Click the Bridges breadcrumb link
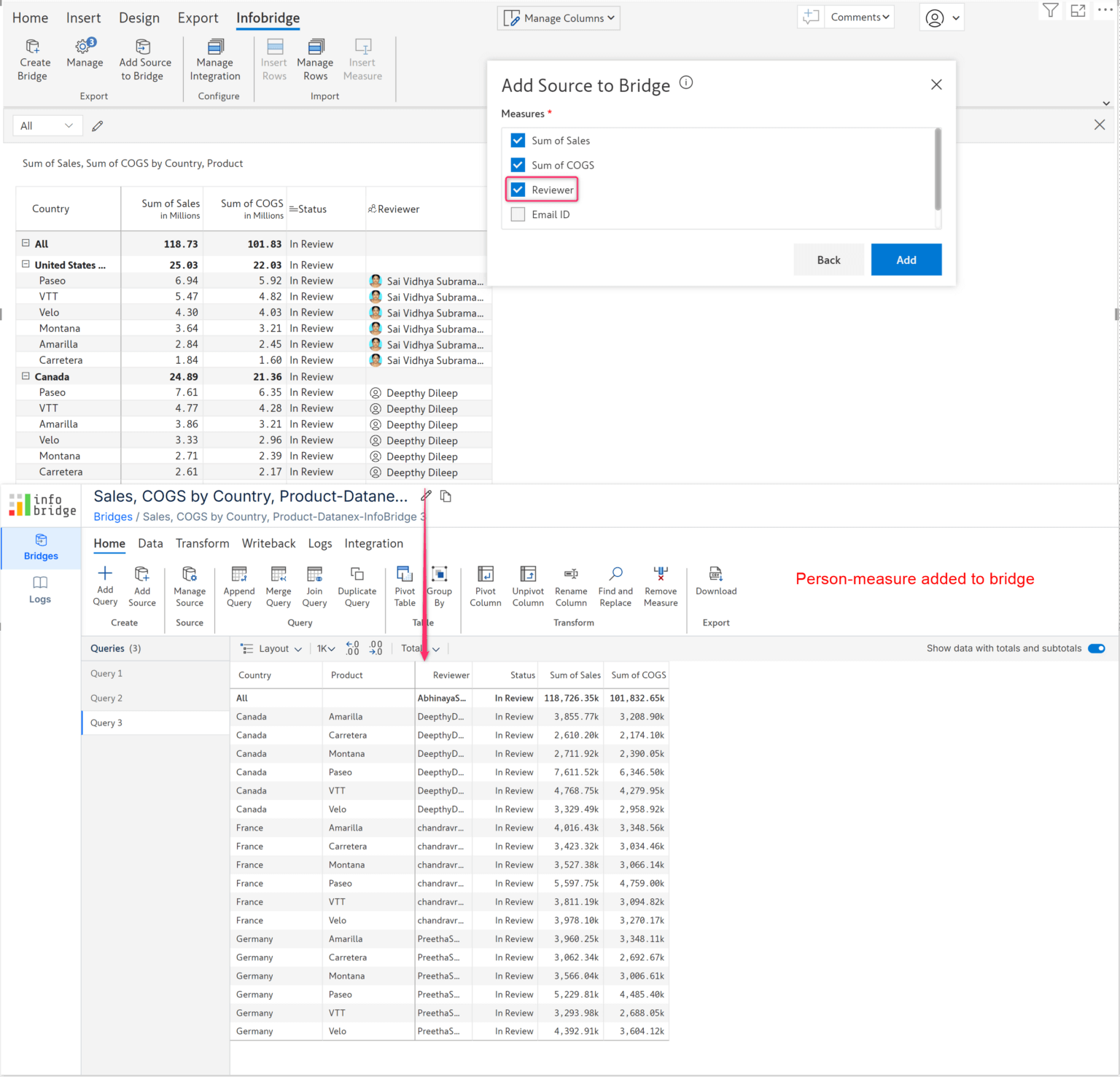 coord(112,516)
